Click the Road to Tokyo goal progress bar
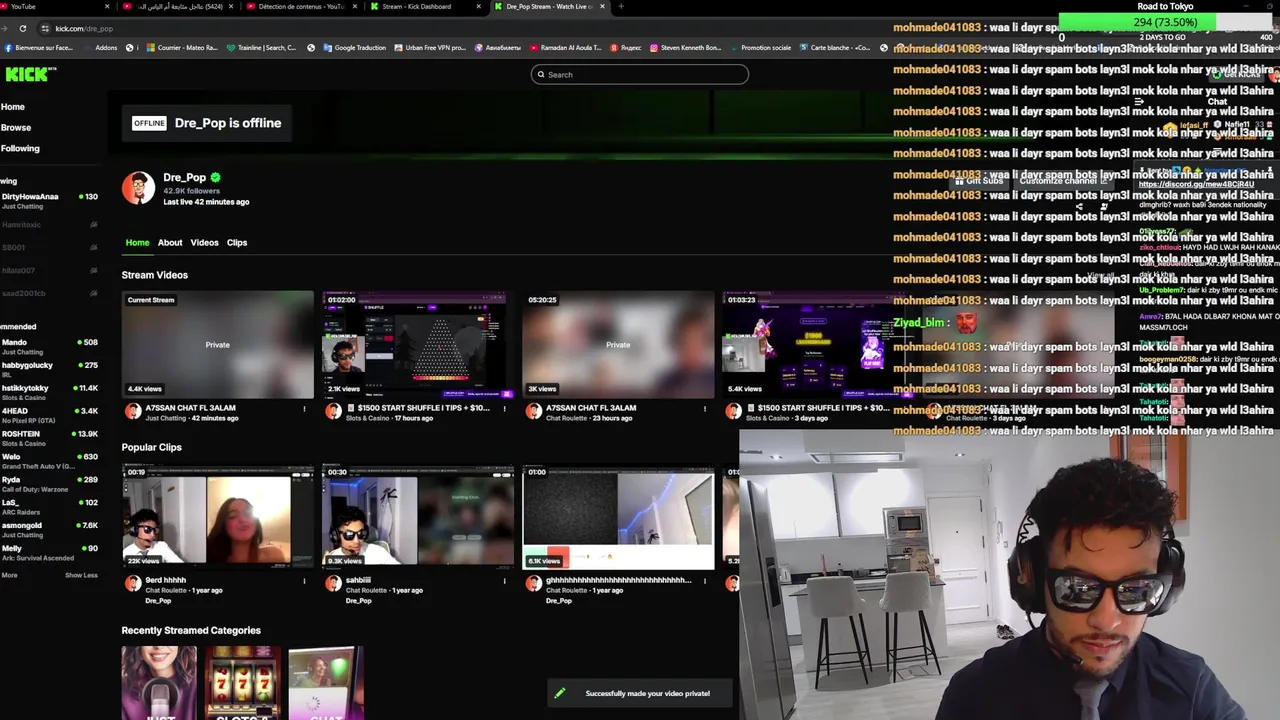 [1165, 22]
